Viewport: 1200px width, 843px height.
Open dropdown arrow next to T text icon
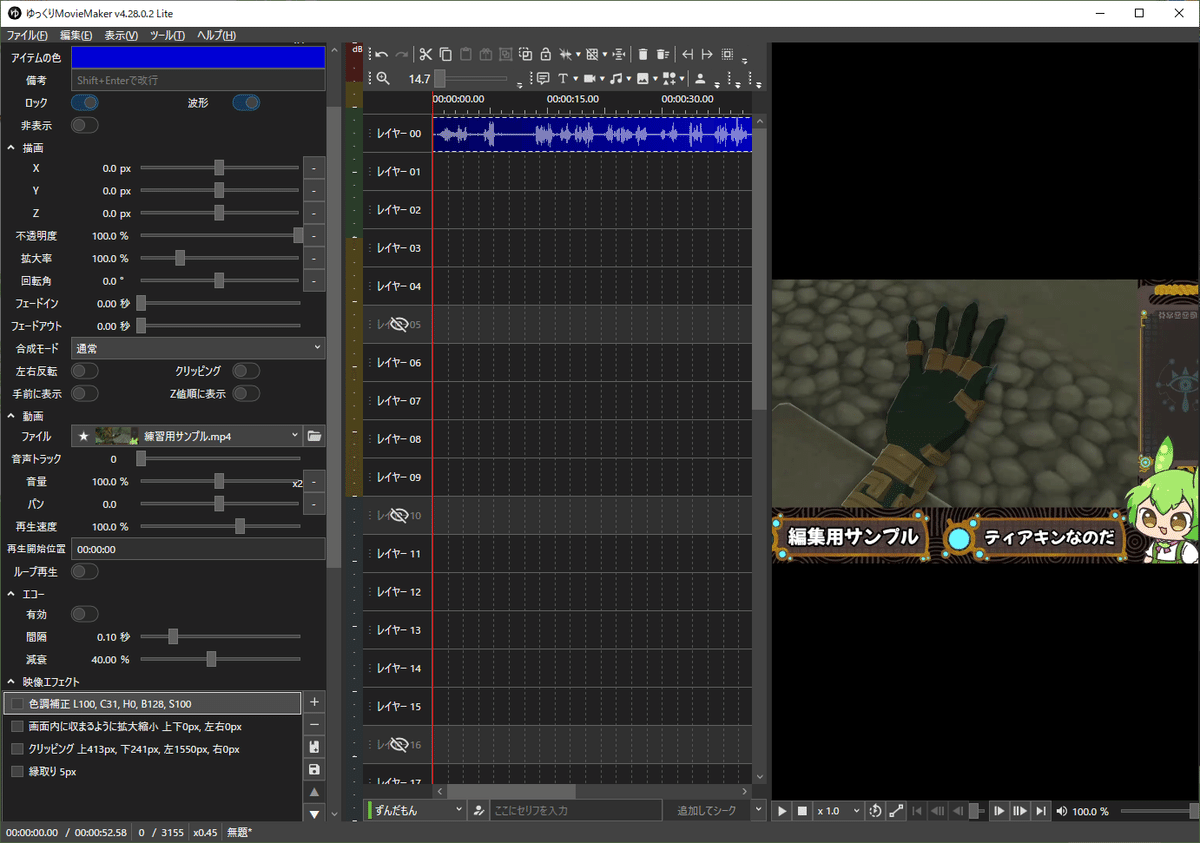click(576, 79)
